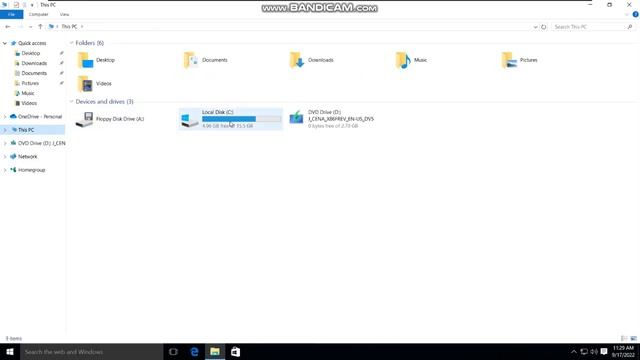Launch Microsoft Edge from taskbar
Screen dimensions: 640x360
[194, 351]
